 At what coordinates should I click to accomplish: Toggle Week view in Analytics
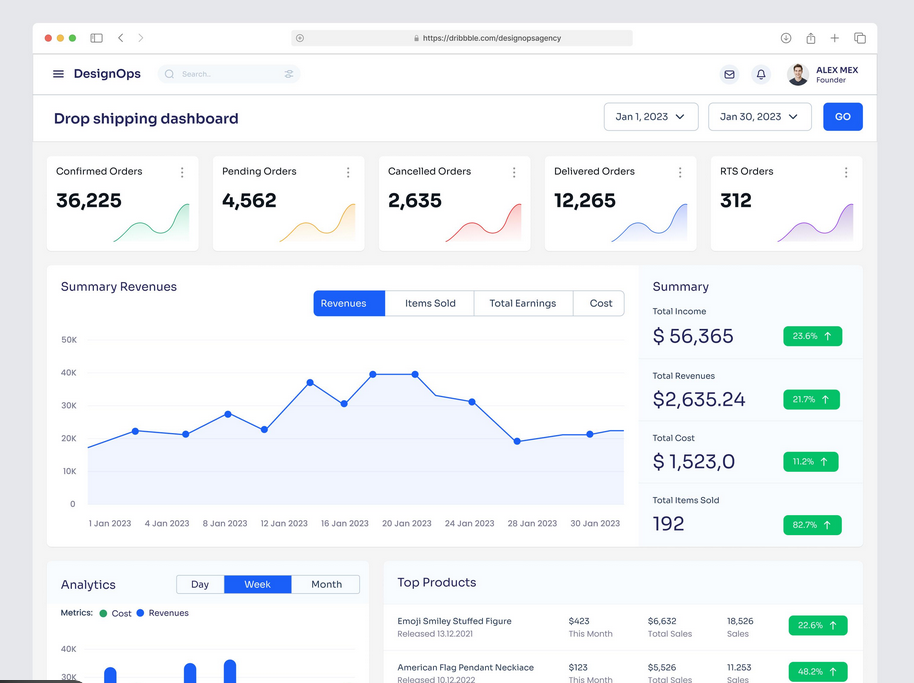(258, 585)
